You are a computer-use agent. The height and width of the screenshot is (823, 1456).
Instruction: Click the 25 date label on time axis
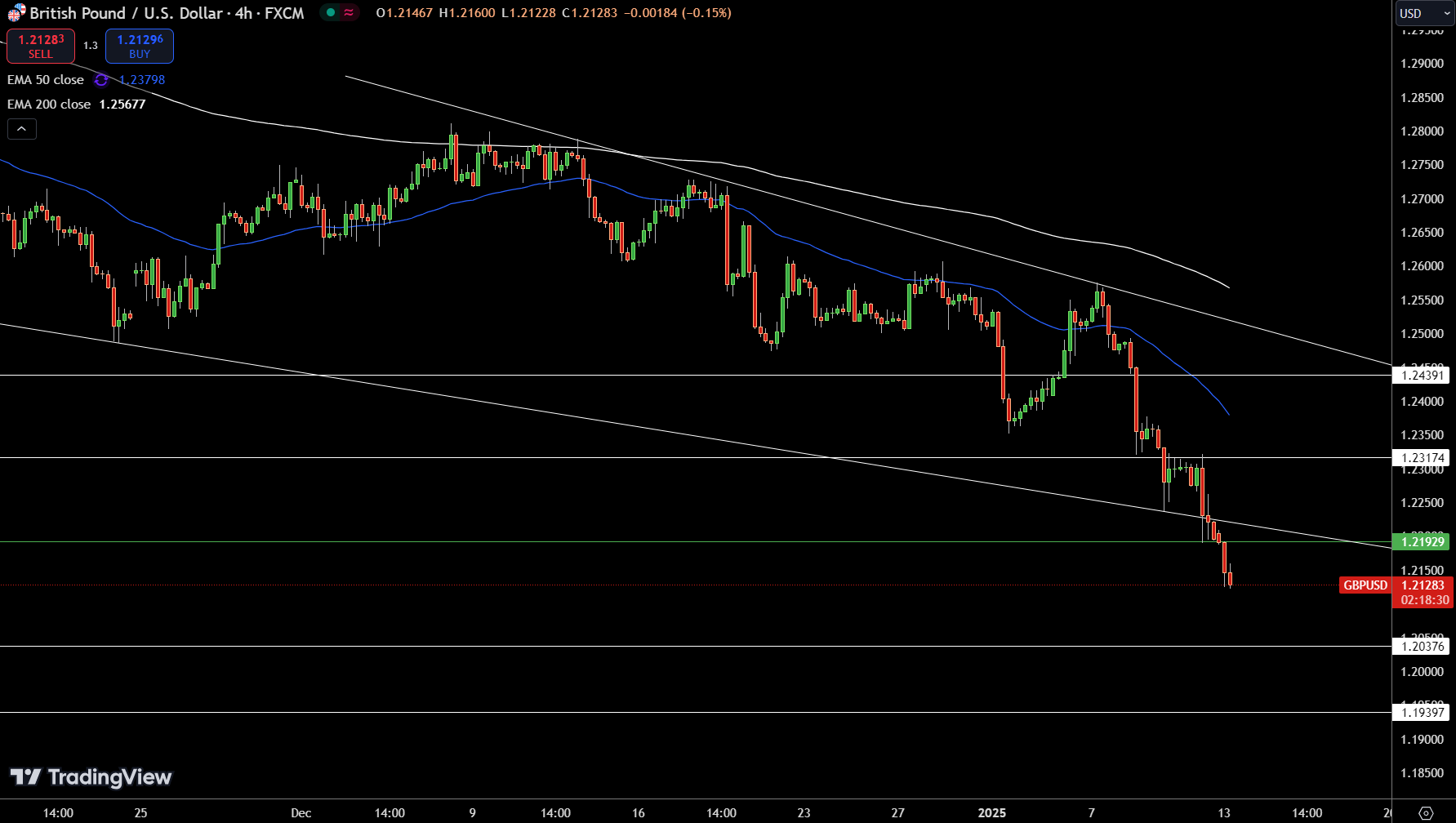pos(140,813)
